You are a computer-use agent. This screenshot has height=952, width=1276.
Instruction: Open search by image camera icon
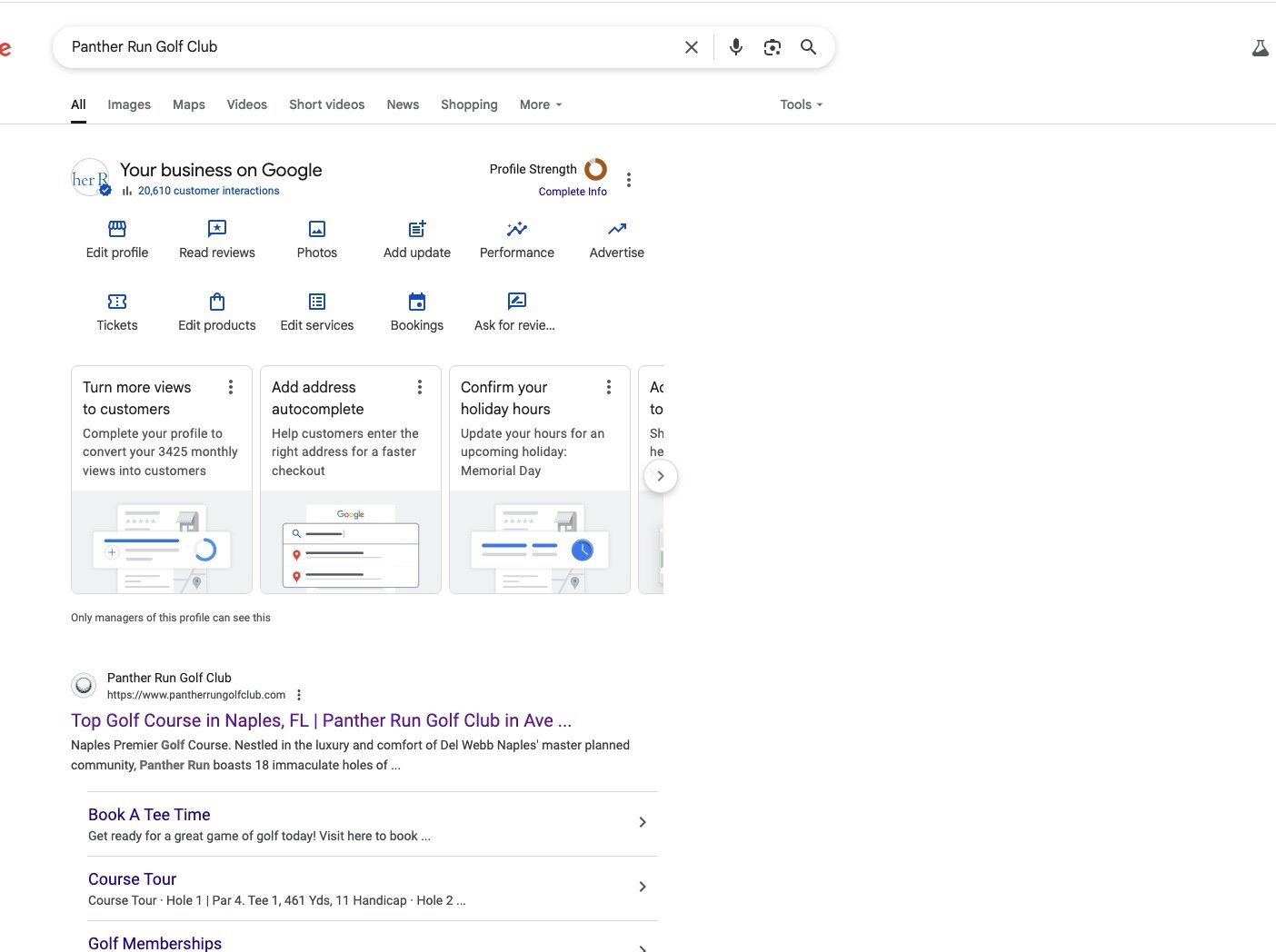pos(773,47)
